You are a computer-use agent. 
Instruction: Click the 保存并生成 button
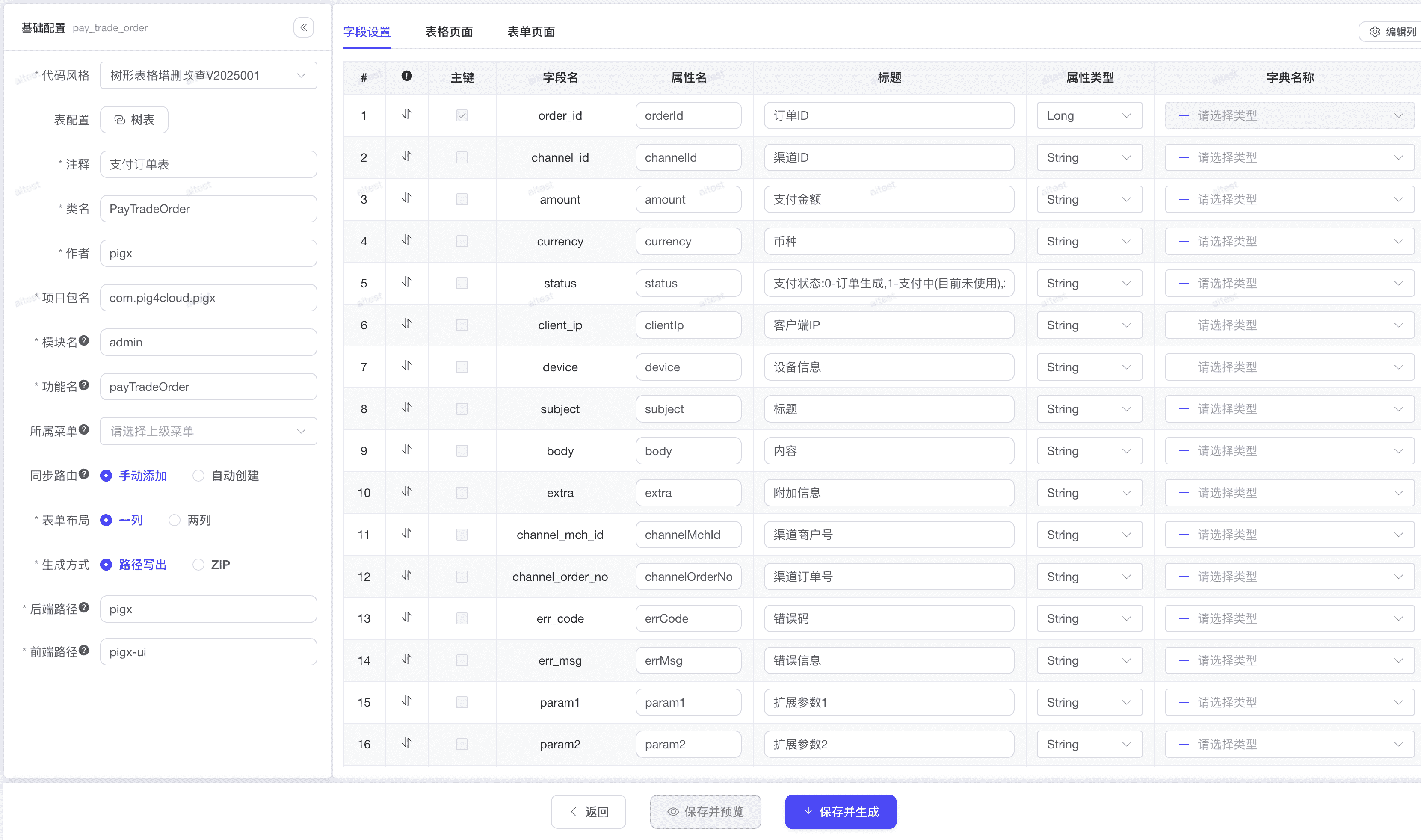[x=840, y=811]
